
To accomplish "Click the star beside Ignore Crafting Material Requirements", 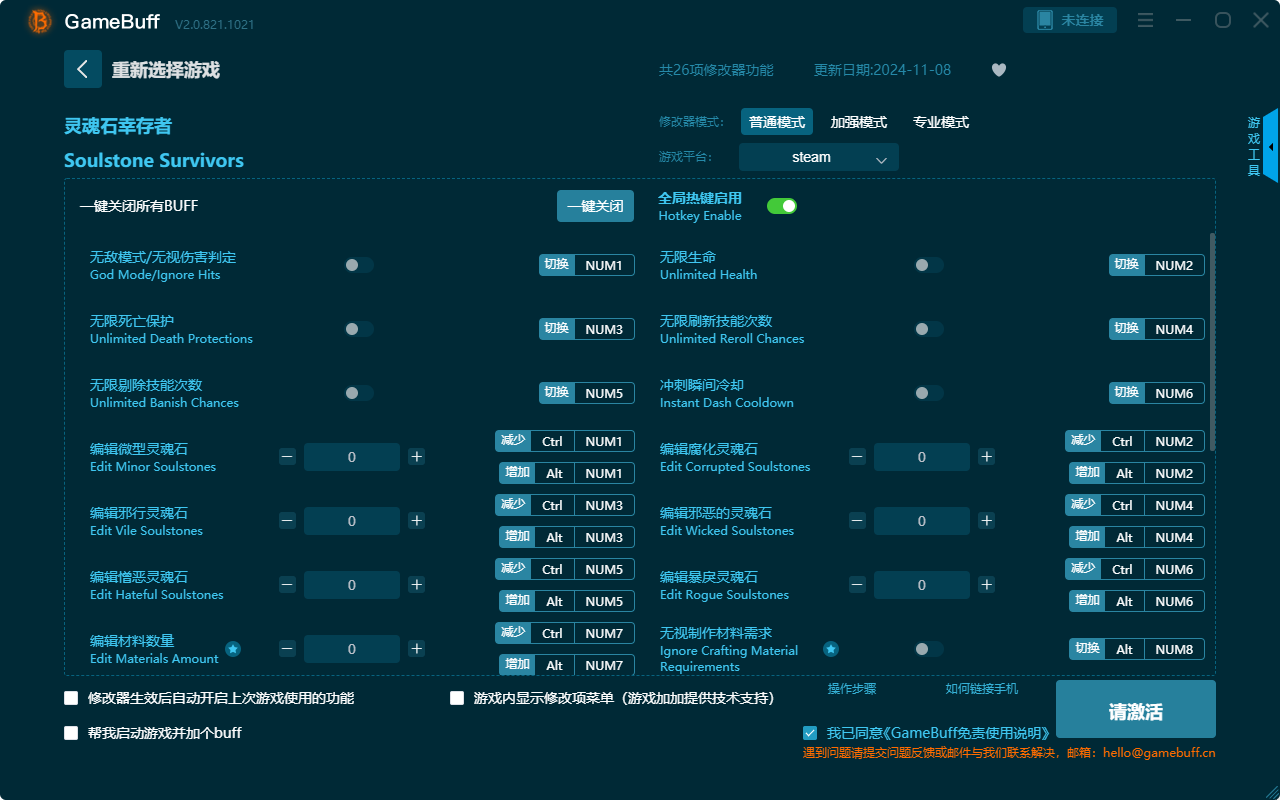I will [831, 648].
